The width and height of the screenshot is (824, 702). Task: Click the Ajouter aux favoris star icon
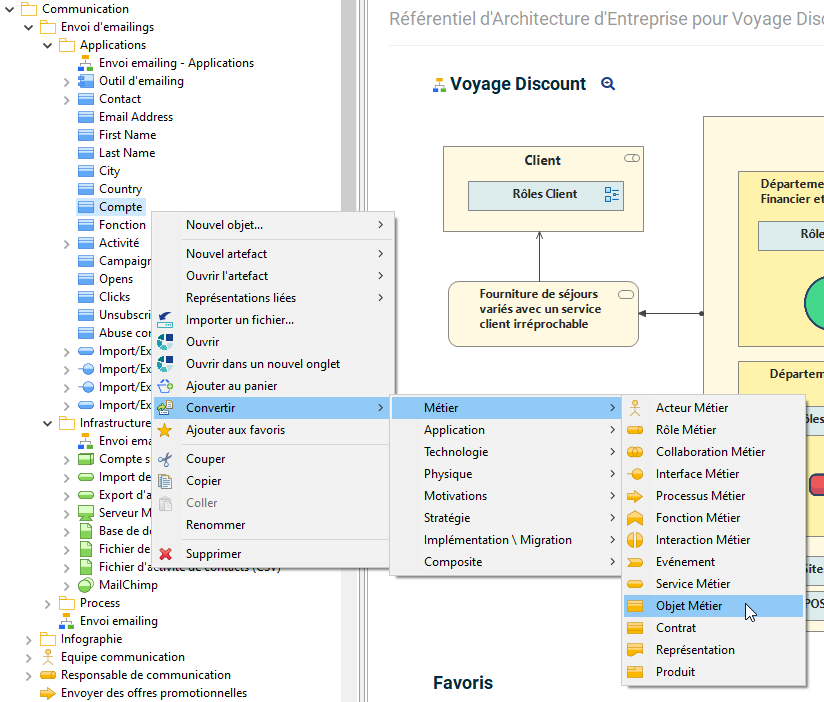(x=165, y=430)
